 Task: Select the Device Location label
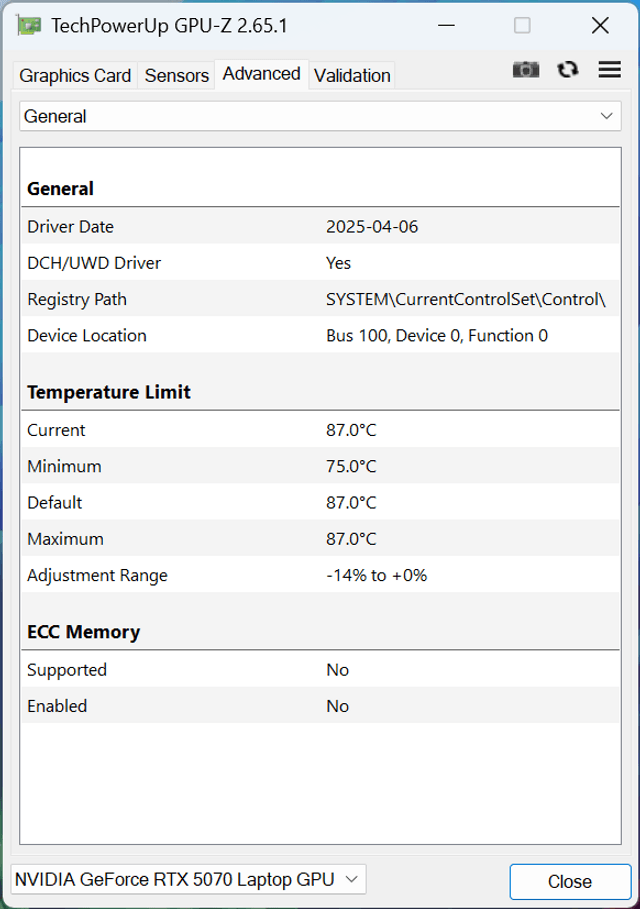[x=86, y=336]
